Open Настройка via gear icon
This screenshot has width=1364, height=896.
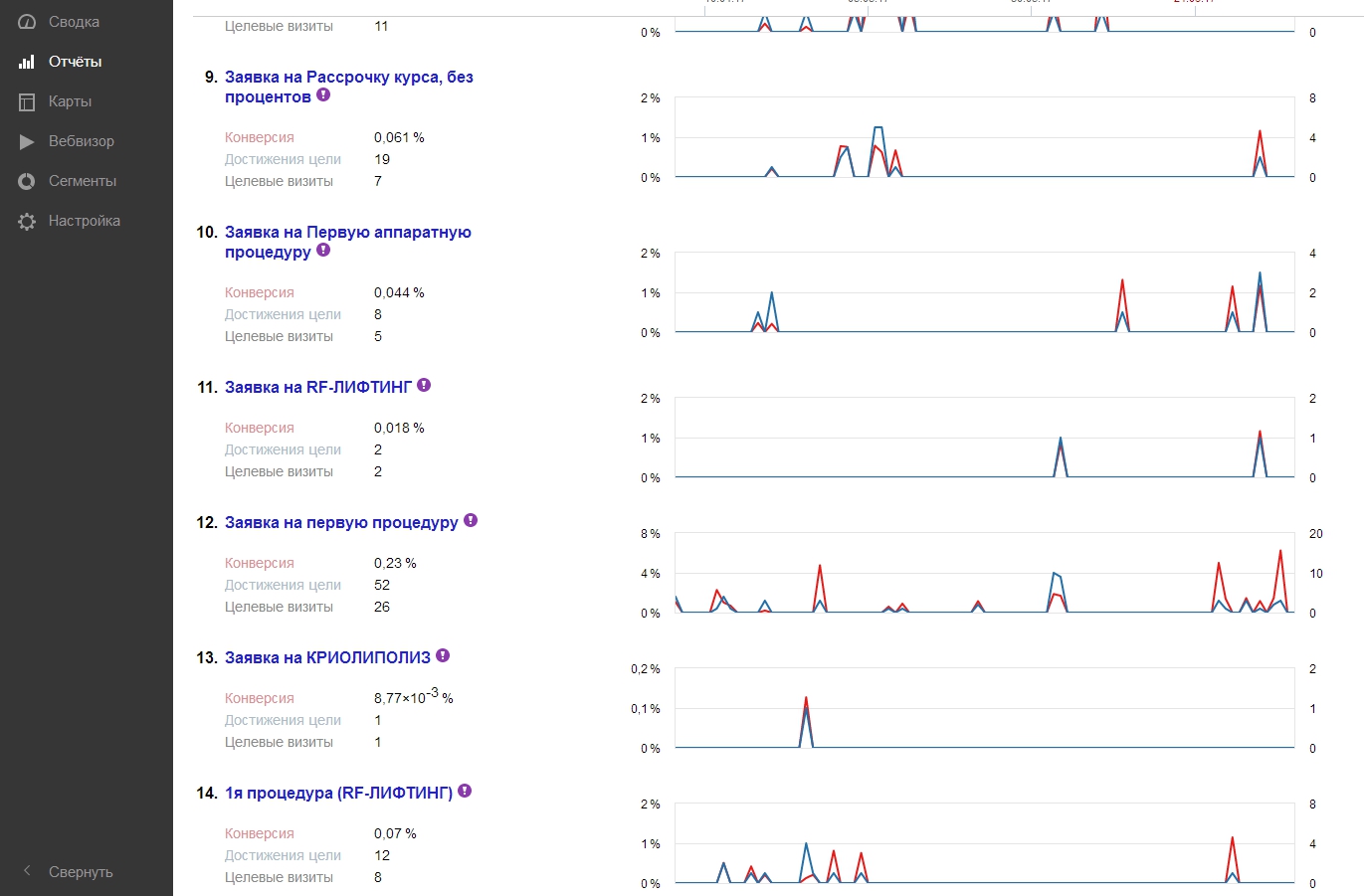point(27,221)
